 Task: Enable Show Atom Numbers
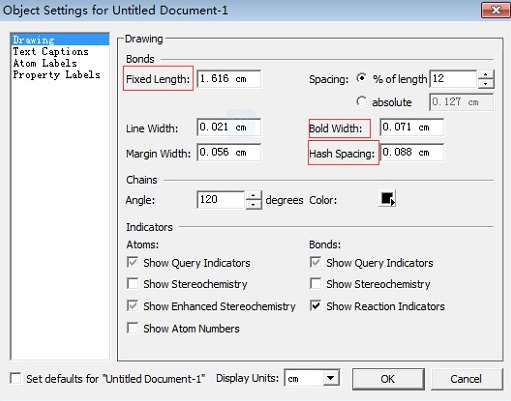(133, 328)
